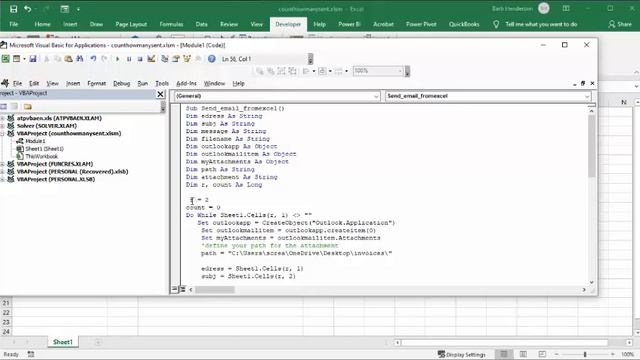
Task: Open VBA Help with blue question icon
Action: pyautogui.click(x=211, y=59)
